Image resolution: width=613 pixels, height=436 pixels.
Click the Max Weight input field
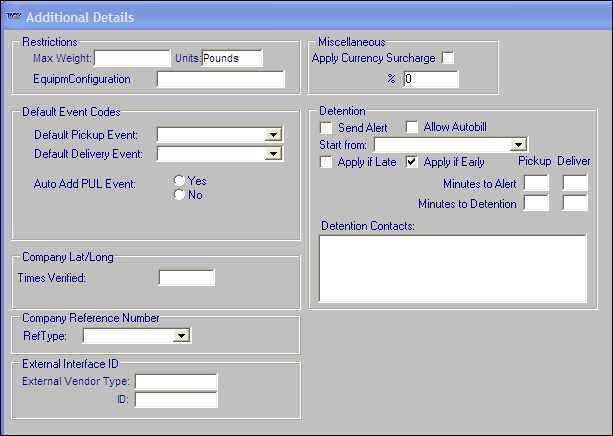132,59
